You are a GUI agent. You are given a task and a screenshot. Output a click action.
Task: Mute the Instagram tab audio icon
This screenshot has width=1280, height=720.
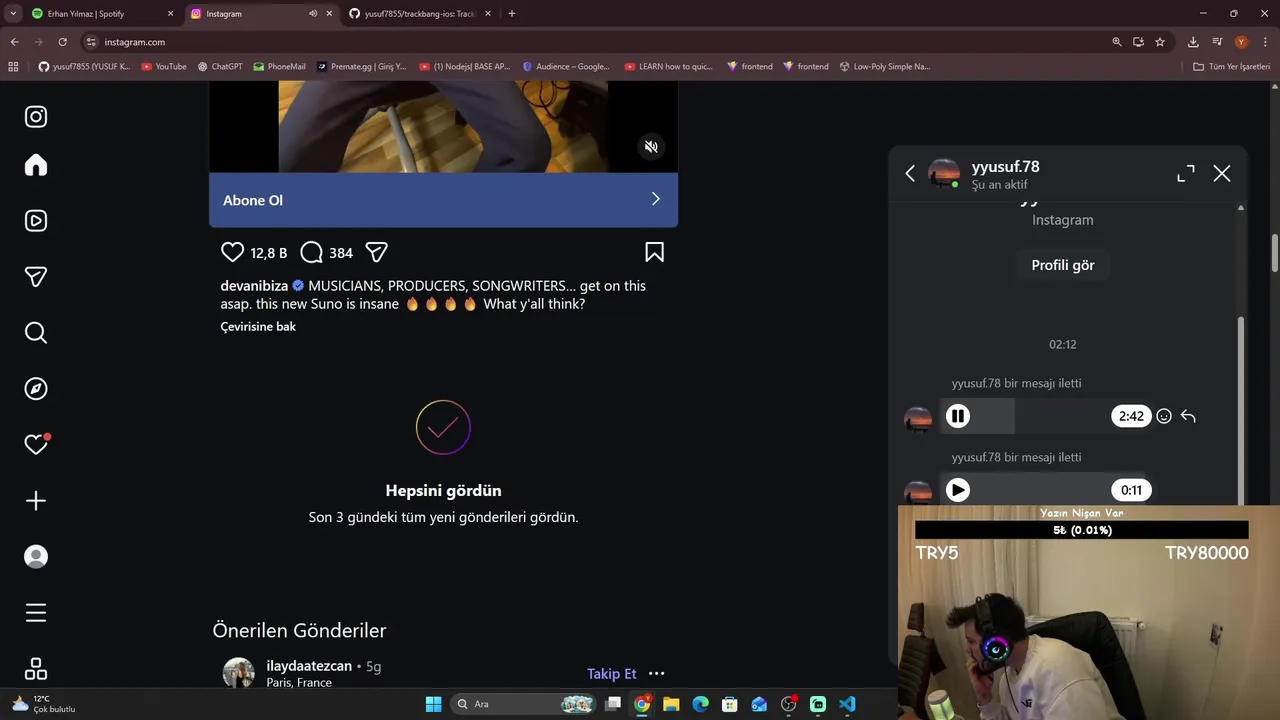[313, 14]
